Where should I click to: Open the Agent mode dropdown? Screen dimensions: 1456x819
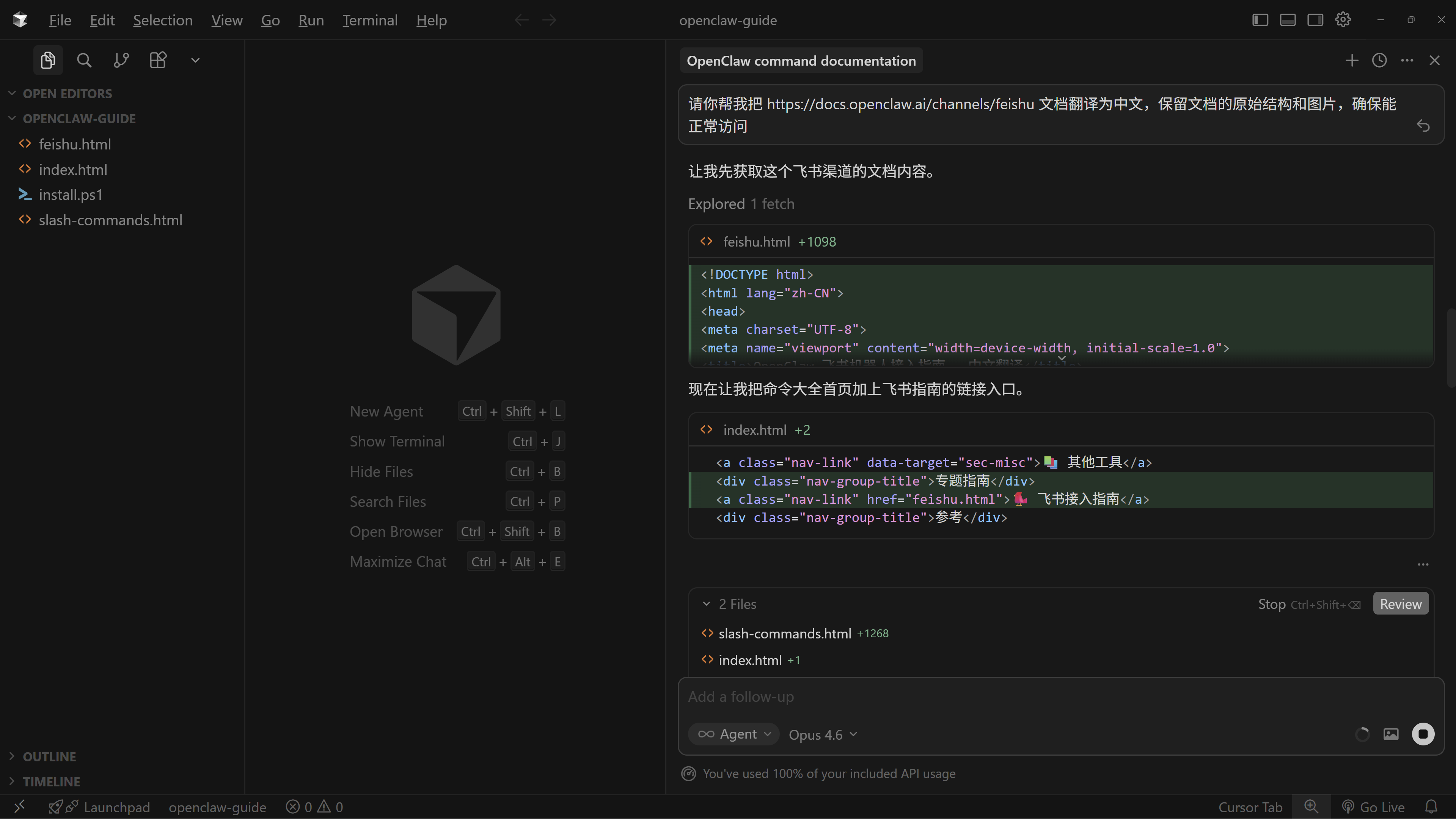[733, 734]
